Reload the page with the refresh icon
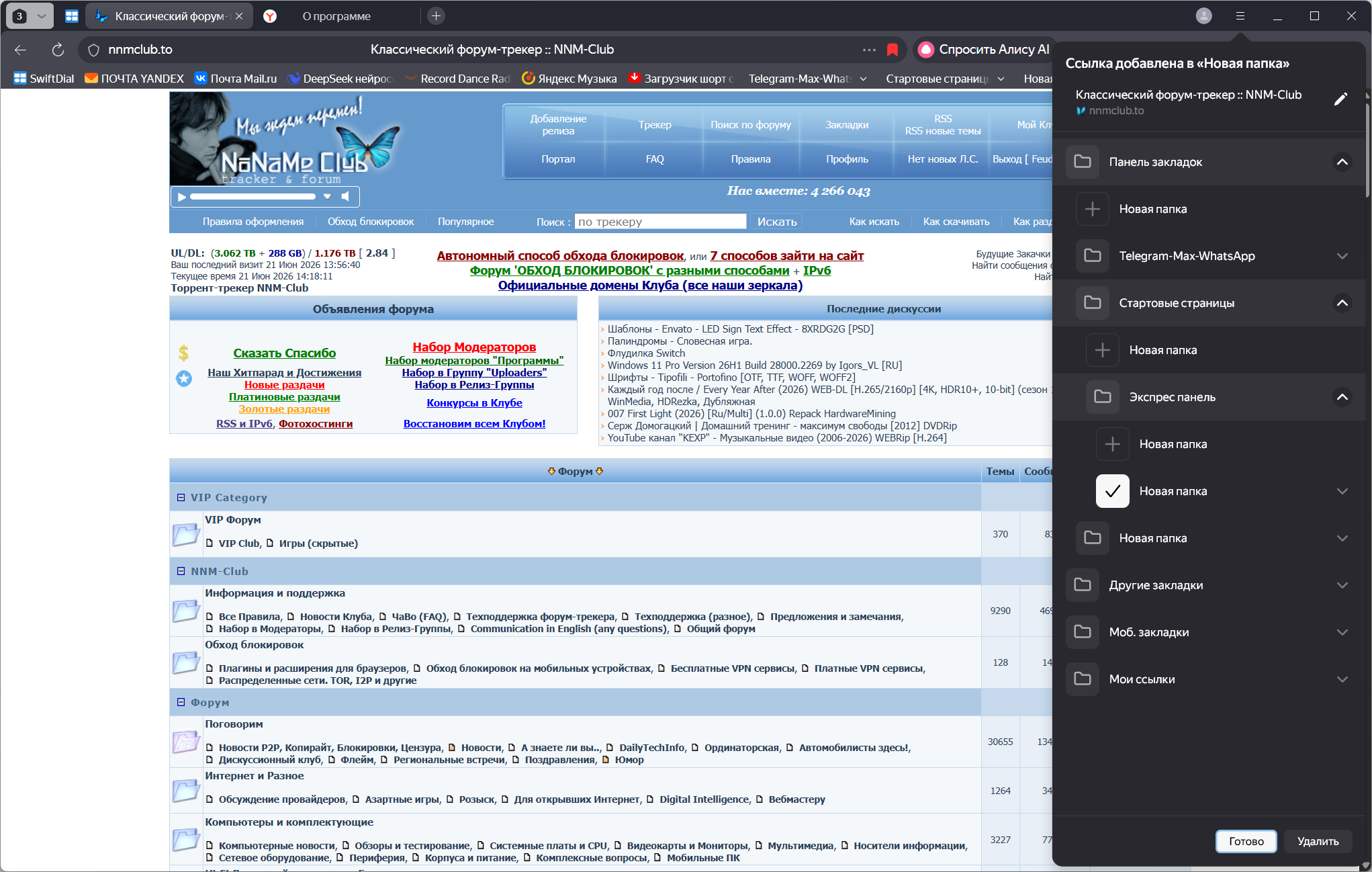Screen dimensions: 1372x872 pyautogui.click(x=58, y=49)
